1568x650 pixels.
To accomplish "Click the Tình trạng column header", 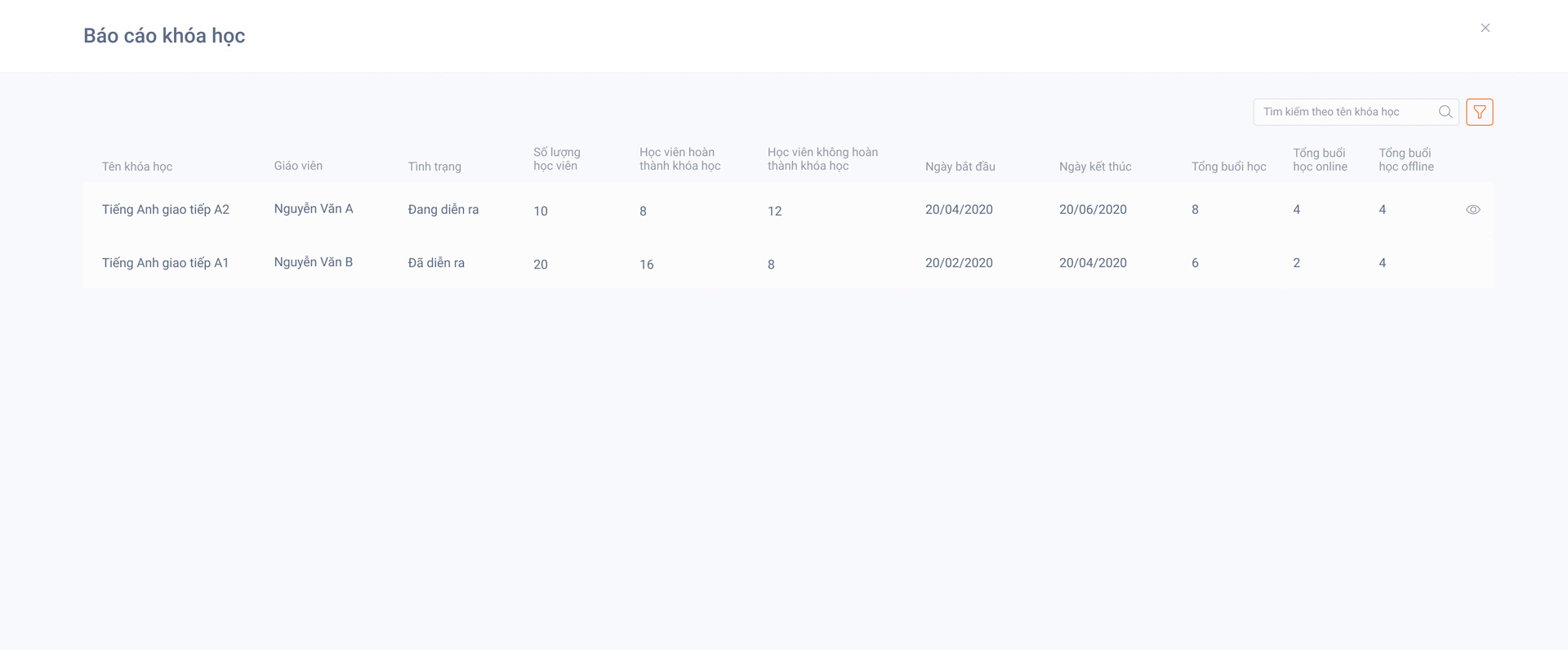I will click(434, 167).
